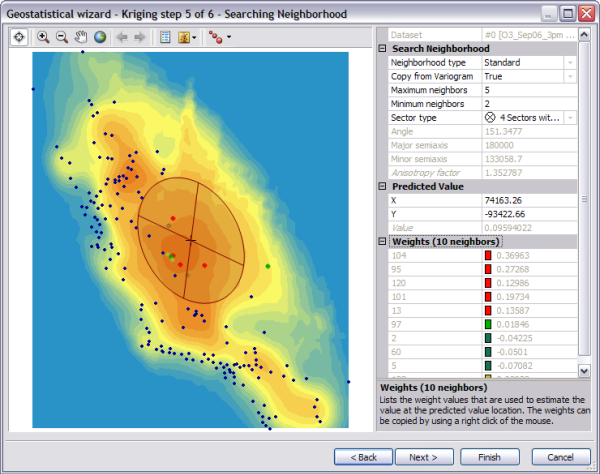Select the identify value crosshair tool
The image size is (600, 474).
19,37
